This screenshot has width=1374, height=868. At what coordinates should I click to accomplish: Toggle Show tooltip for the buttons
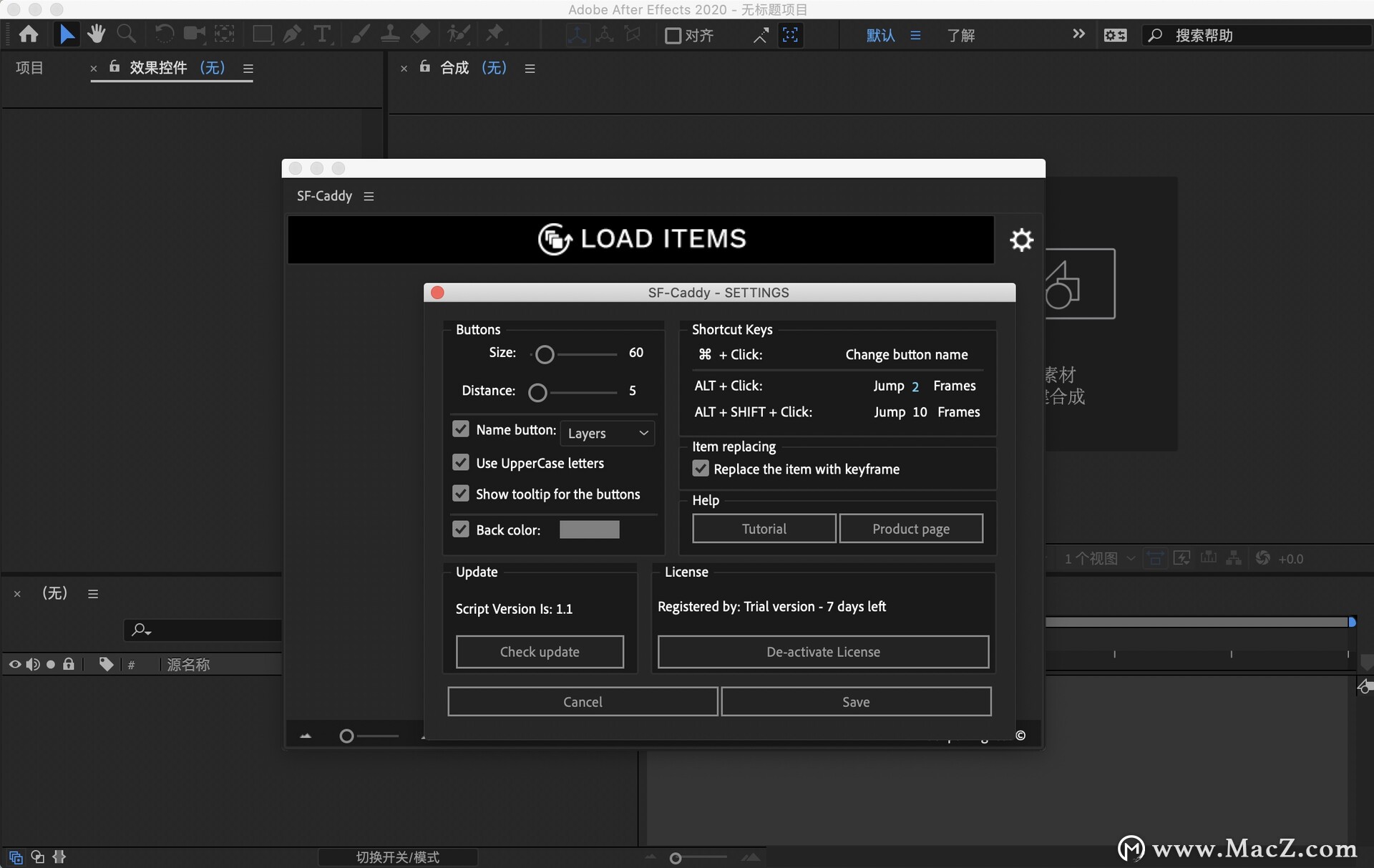(461, 494)
